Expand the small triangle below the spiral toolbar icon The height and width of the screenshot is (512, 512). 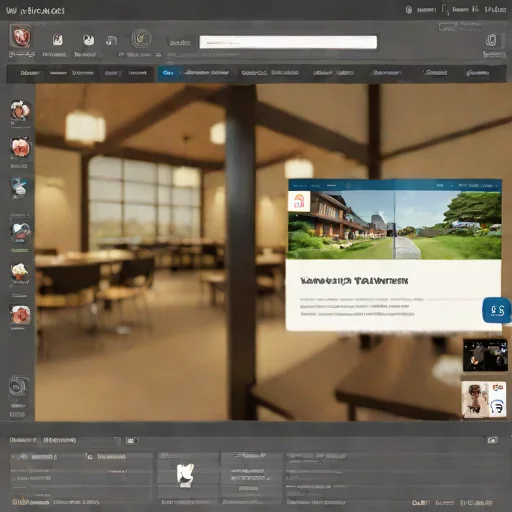click(x=159, y=54)
